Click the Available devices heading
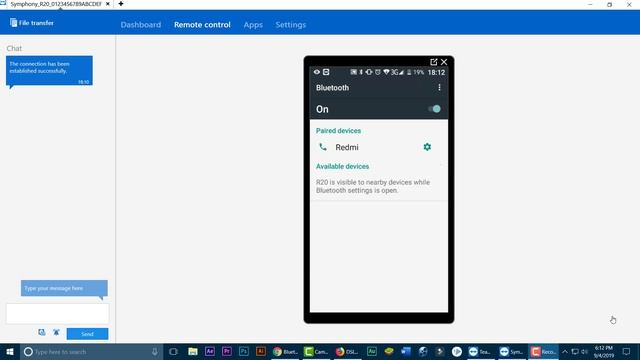Screen dimensions: 640x360 [342, 166]
